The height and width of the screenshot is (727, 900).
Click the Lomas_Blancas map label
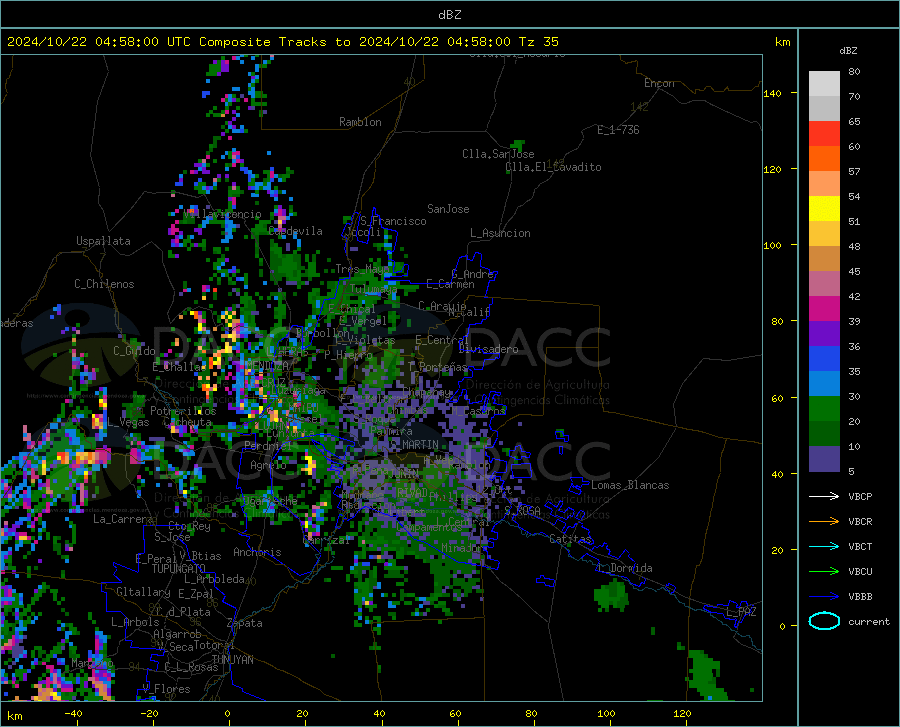click(x=630, y=485)
